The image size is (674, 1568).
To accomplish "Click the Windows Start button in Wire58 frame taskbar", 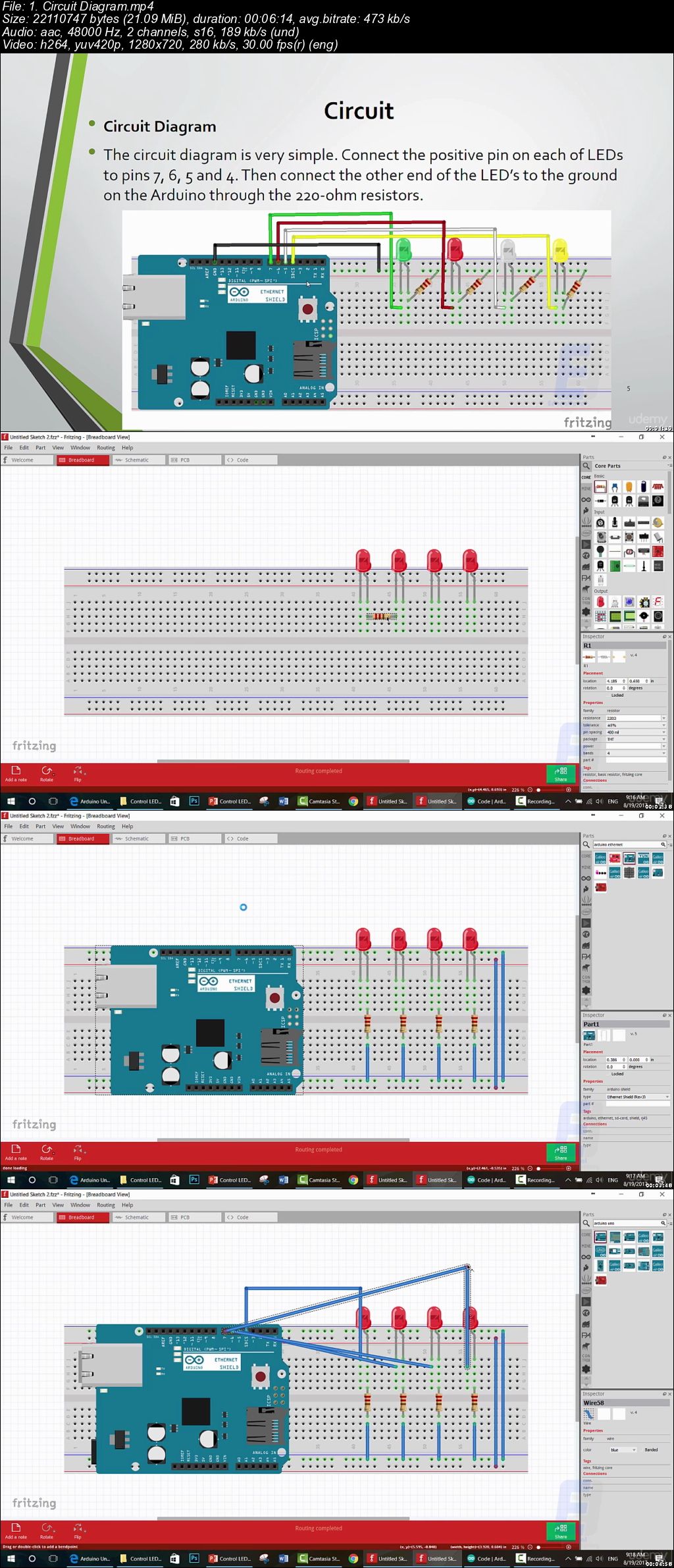I will (11, 1559).
